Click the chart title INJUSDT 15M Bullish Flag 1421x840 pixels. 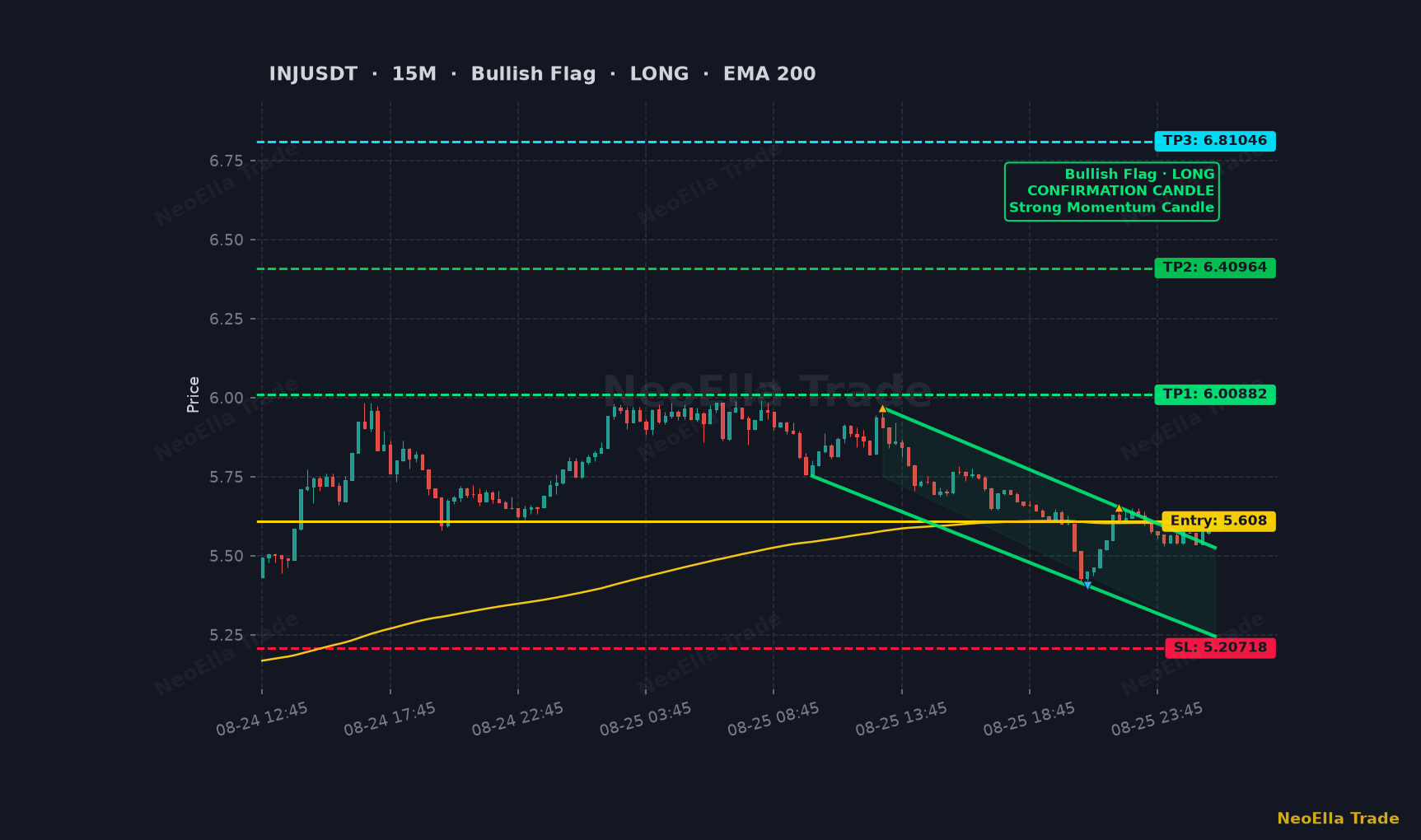click(542, 74)
